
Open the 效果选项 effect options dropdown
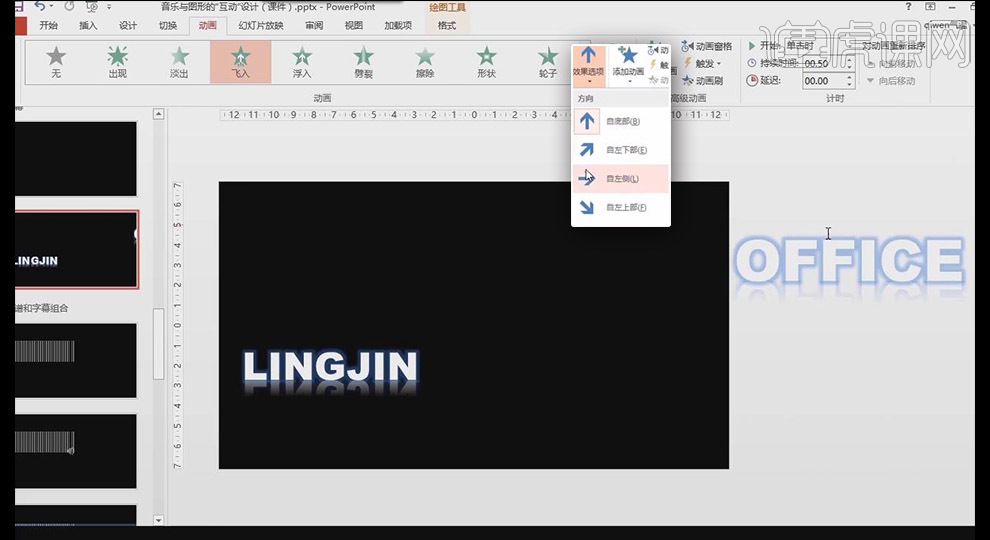click(588, 65)
